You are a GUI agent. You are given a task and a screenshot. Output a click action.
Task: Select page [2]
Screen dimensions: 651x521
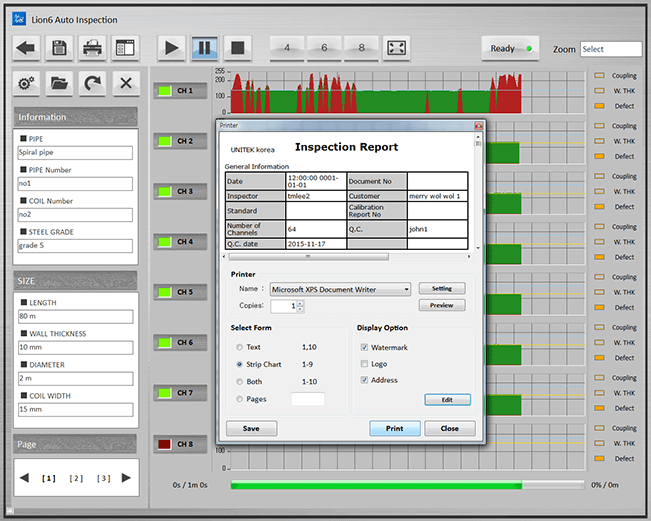point(76,478)
